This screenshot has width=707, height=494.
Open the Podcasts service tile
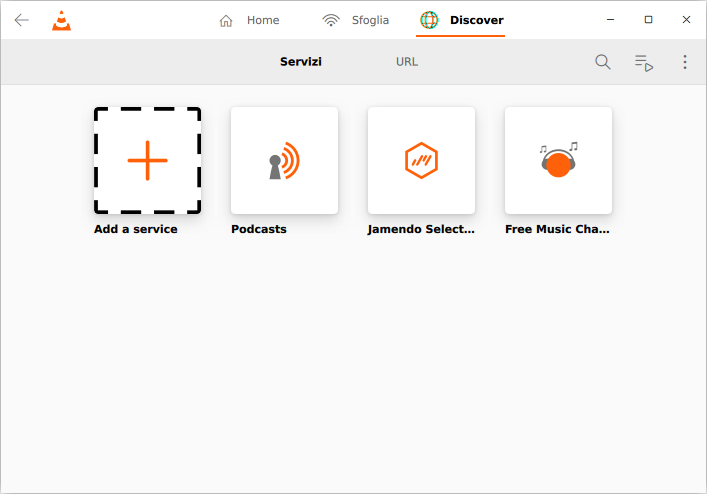tap(285, 160)
